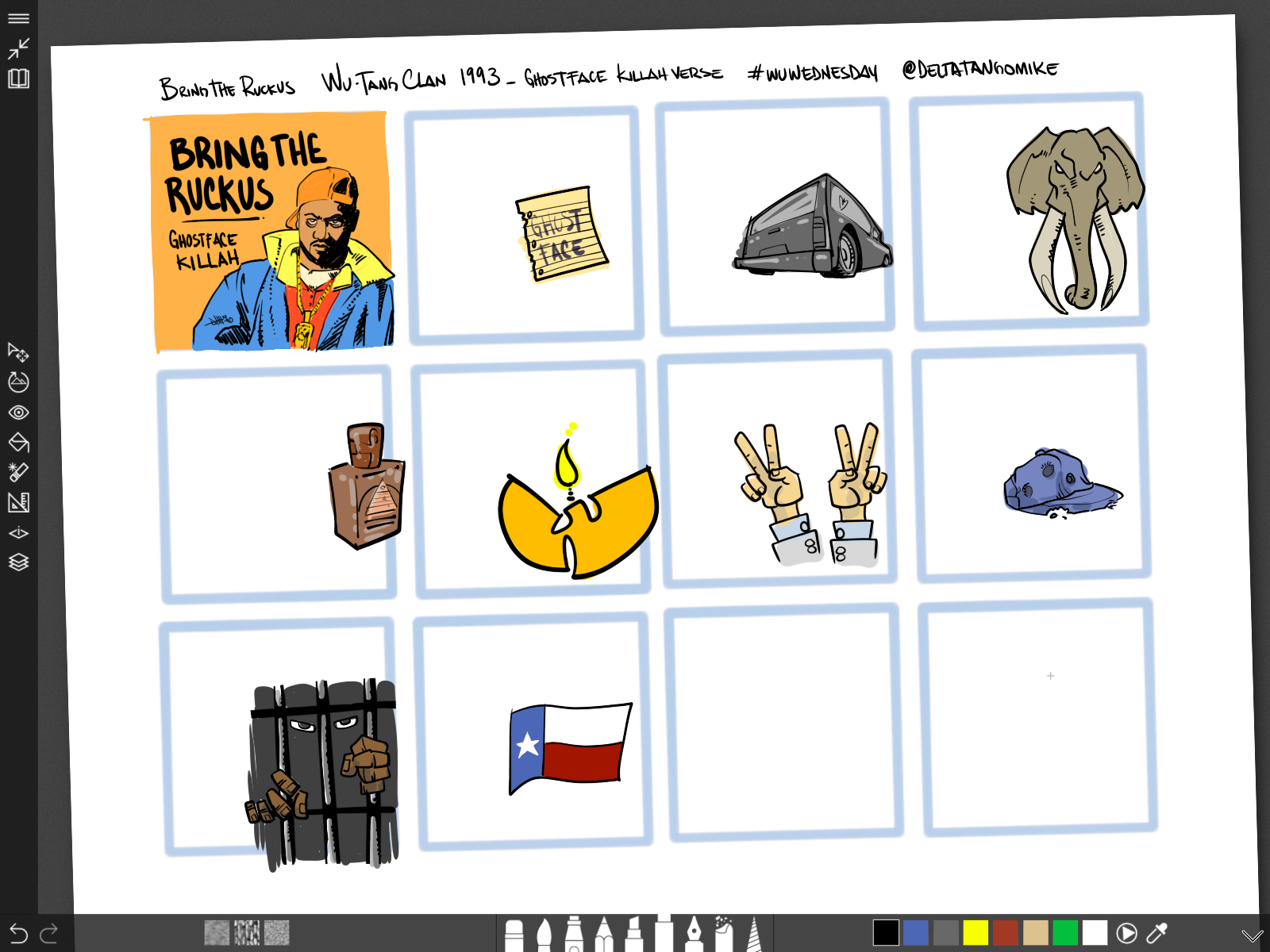Screen dimensions: 1270x952
Task: Pick the tan color swatch
Action: tap(1036, 933)
